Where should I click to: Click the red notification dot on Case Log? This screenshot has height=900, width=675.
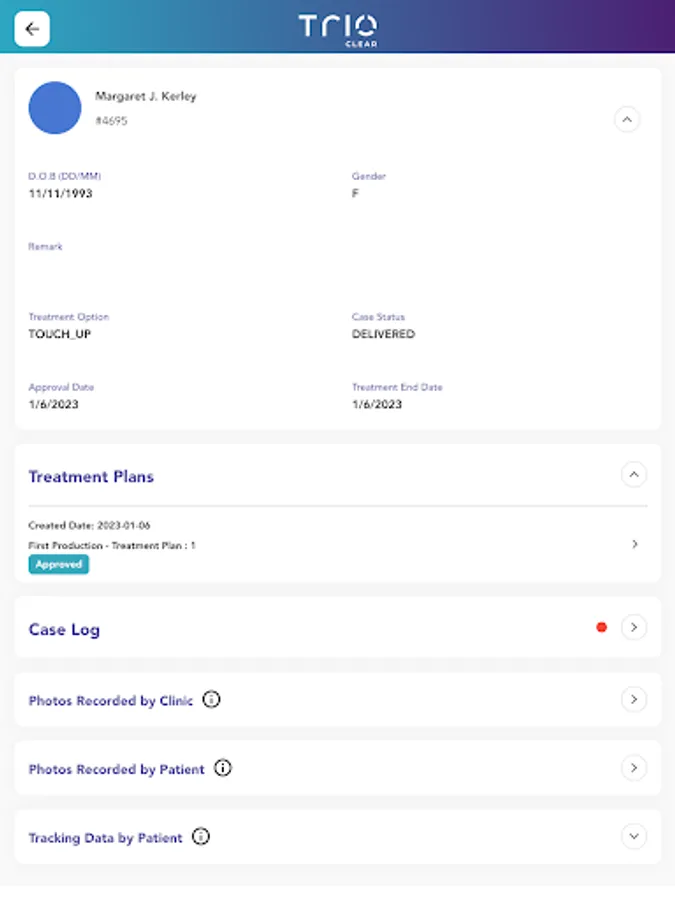pyautogui.click(x=602, y=628)
